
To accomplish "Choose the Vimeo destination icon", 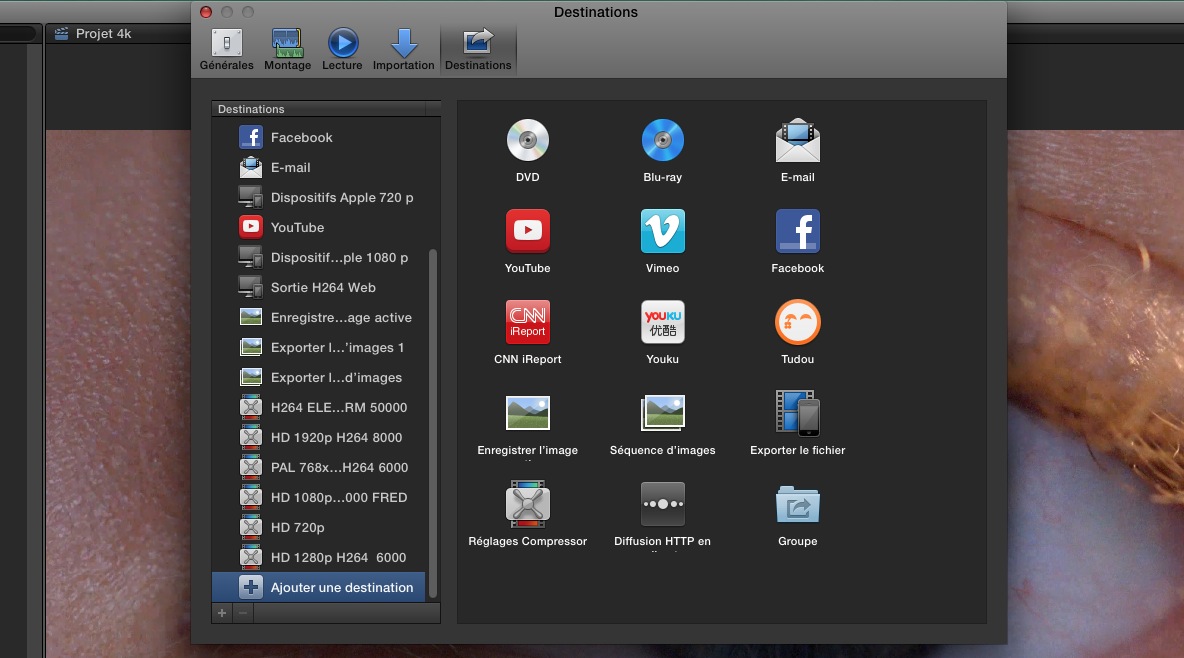I will [662, 230].
